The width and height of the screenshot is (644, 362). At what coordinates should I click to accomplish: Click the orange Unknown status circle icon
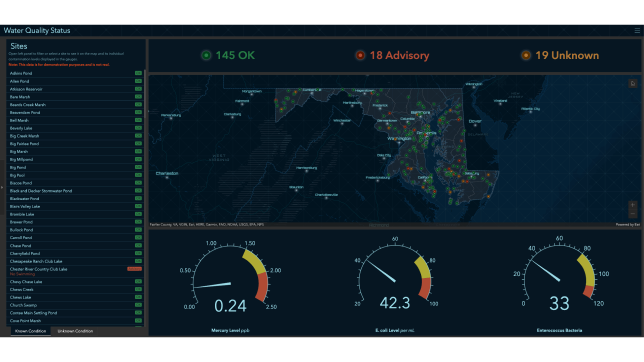point(526,55)
